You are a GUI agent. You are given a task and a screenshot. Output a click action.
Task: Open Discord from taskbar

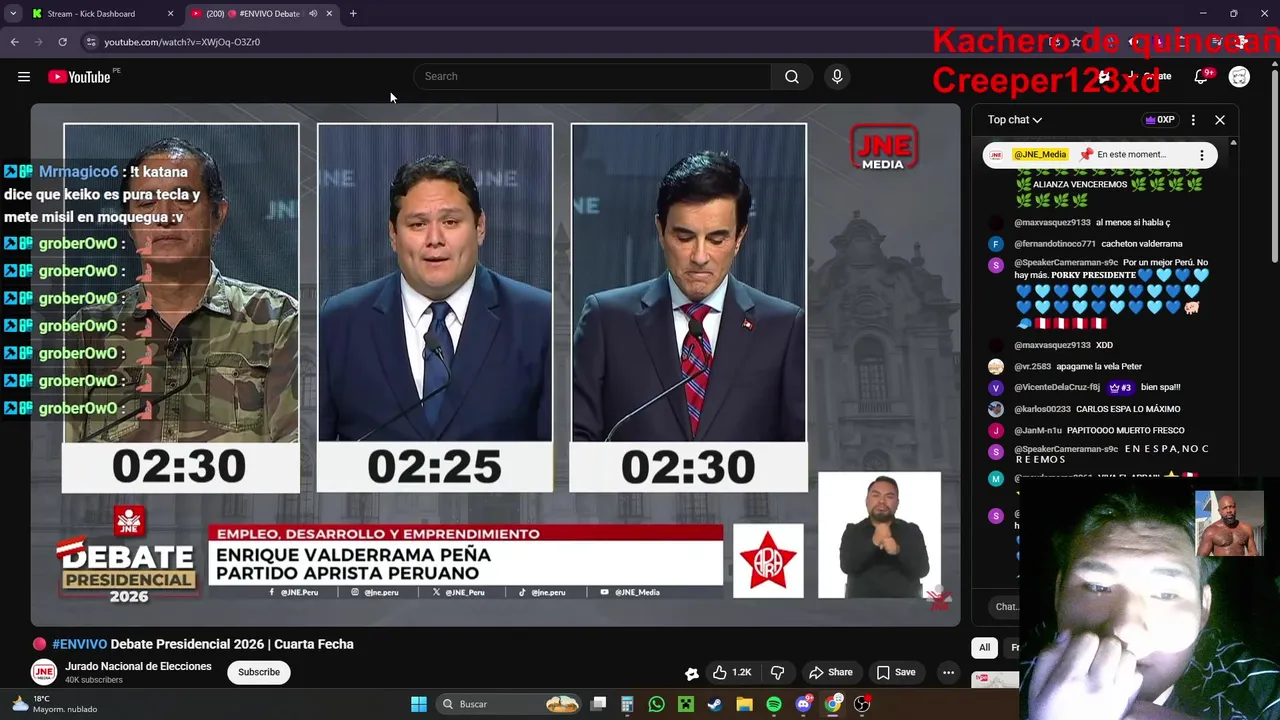803,704
